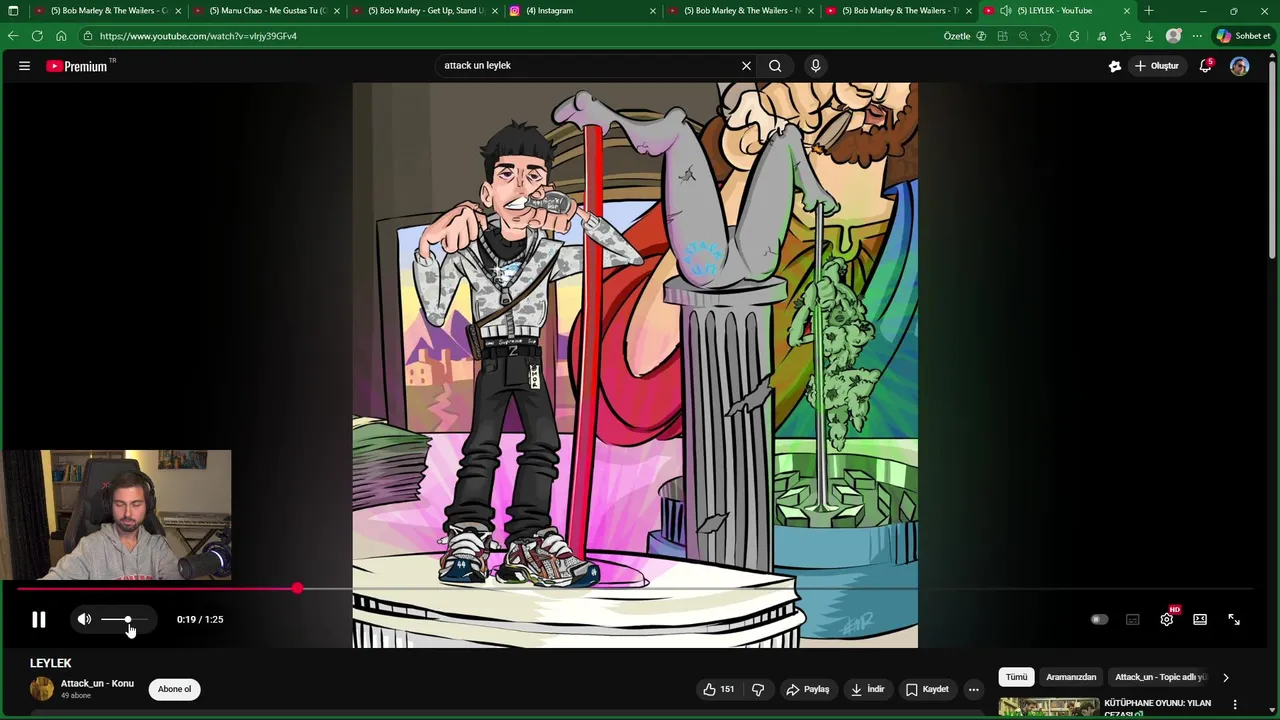Go to YouTube Premium home logo

click(77, 66)
